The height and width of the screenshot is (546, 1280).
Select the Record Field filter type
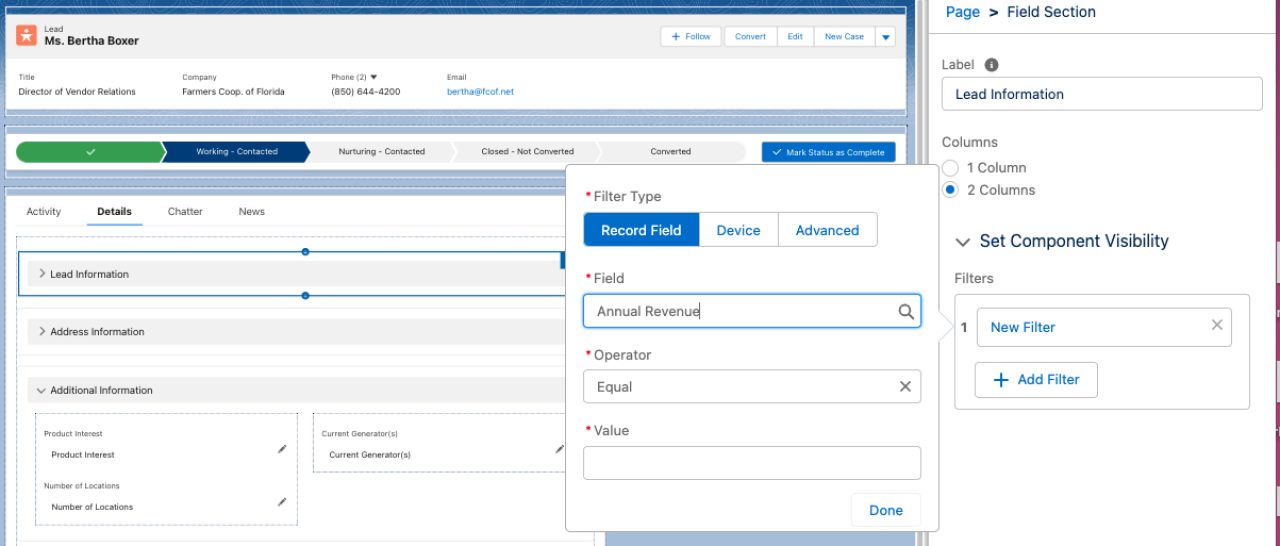(x=641, y=230)
